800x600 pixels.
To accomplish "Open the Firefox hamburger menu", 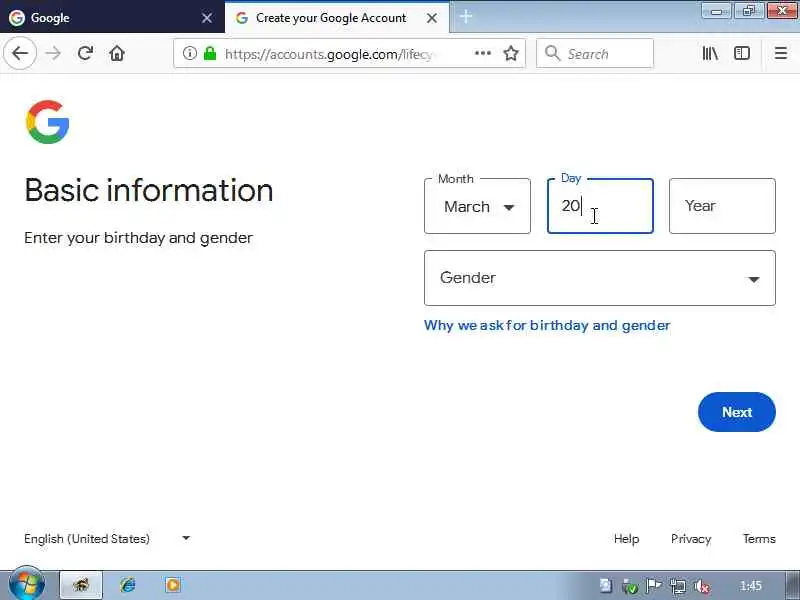I will (781, 53).
